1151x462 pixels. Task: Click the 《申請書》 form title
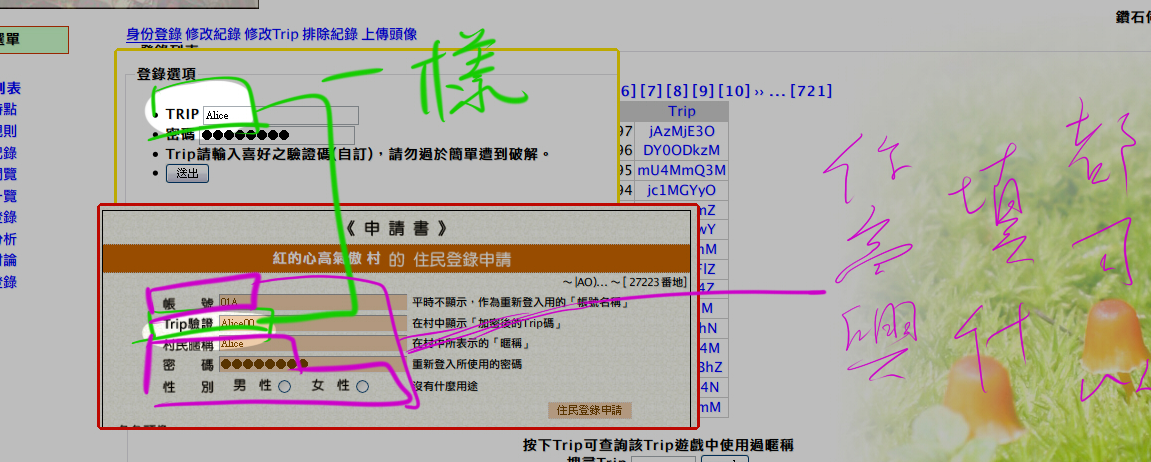pyautogui.click(x=396, y=228)
